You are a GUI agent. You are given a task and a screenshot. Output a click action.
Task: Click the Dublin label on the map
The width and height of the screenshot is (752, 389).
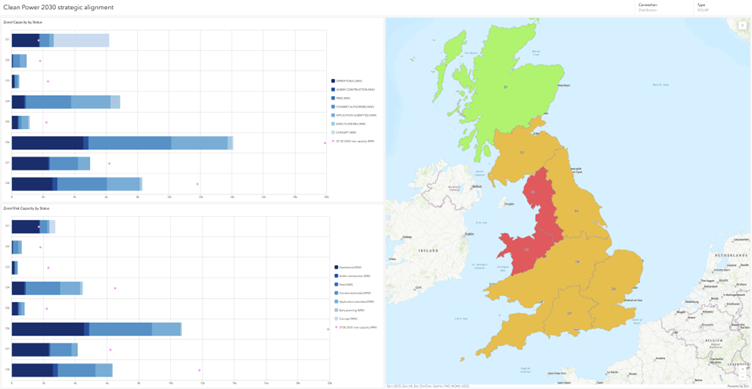pos(469,234)
